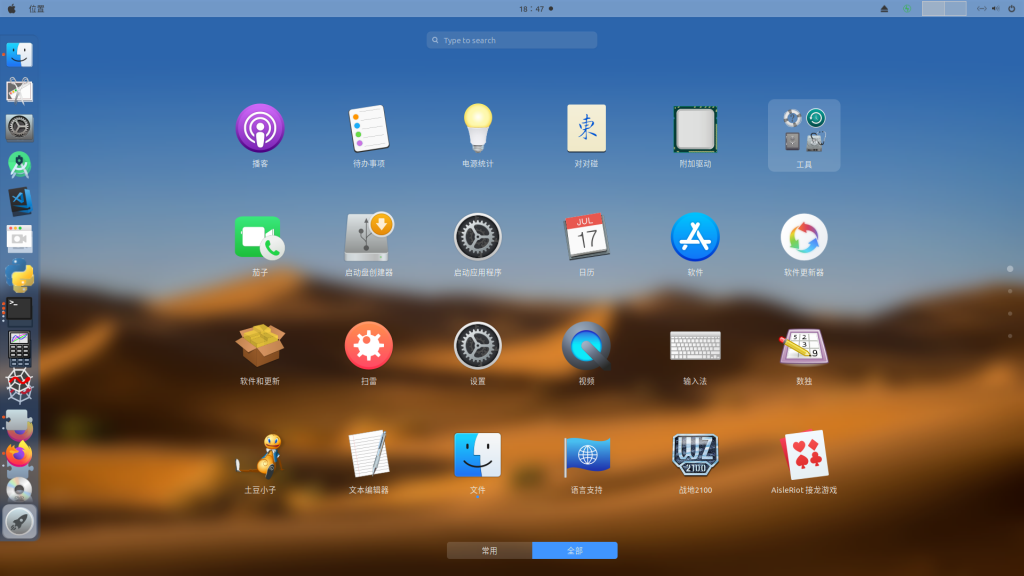Click the Apple logo menu
1024x576 pixels.
tap(12, 8)
